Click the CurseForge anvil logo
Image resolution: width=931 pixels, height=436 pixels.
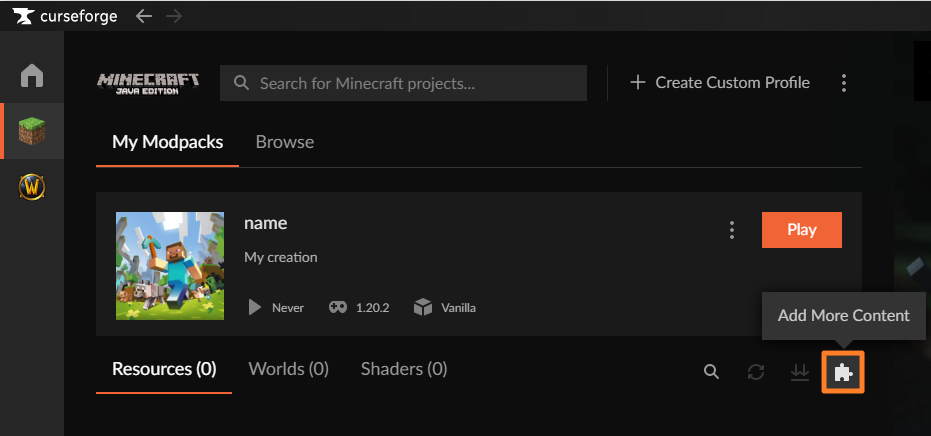(x=24, y=16)
